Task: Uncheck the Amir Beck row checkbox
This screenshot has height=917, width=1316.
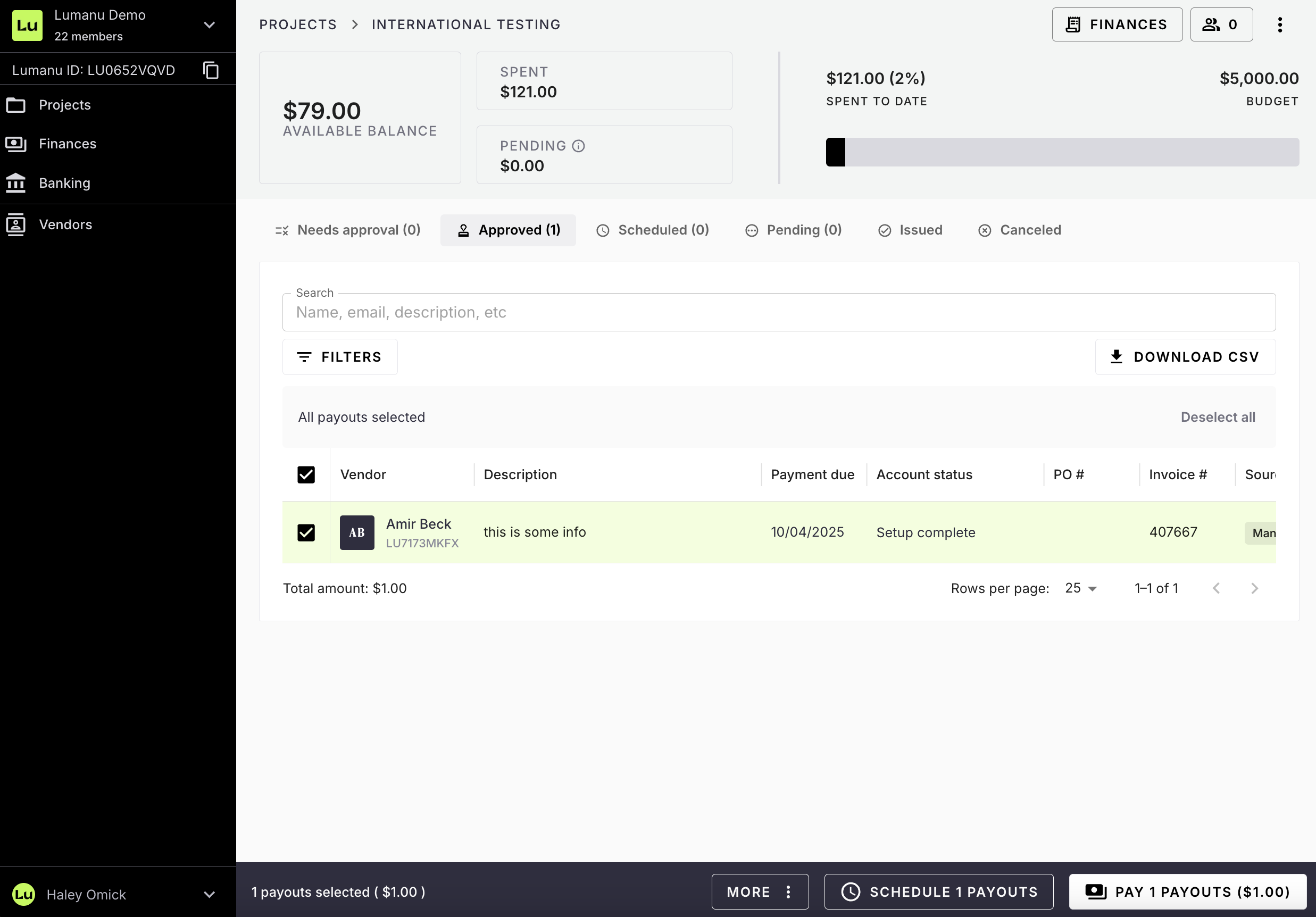Action: point(306,532)
